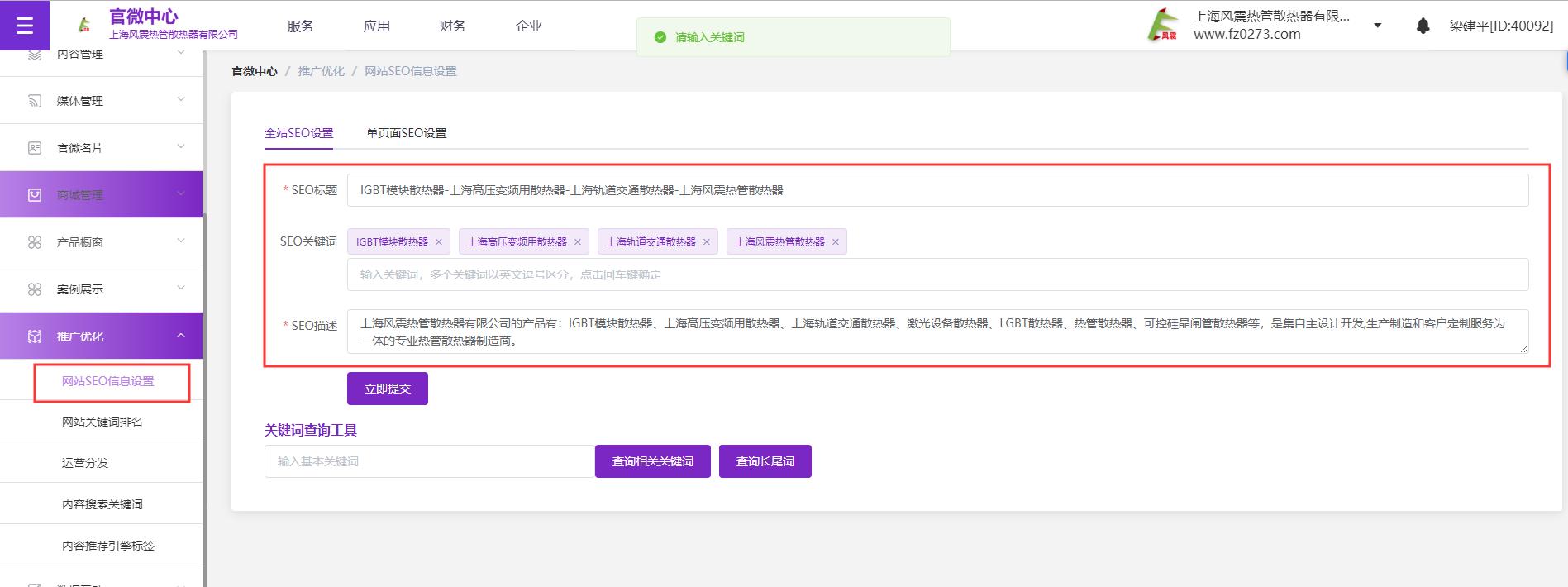Click the 查询相关关键词 button
The height and width of the screenshot is (587, 1568).
tap(653, 461)
